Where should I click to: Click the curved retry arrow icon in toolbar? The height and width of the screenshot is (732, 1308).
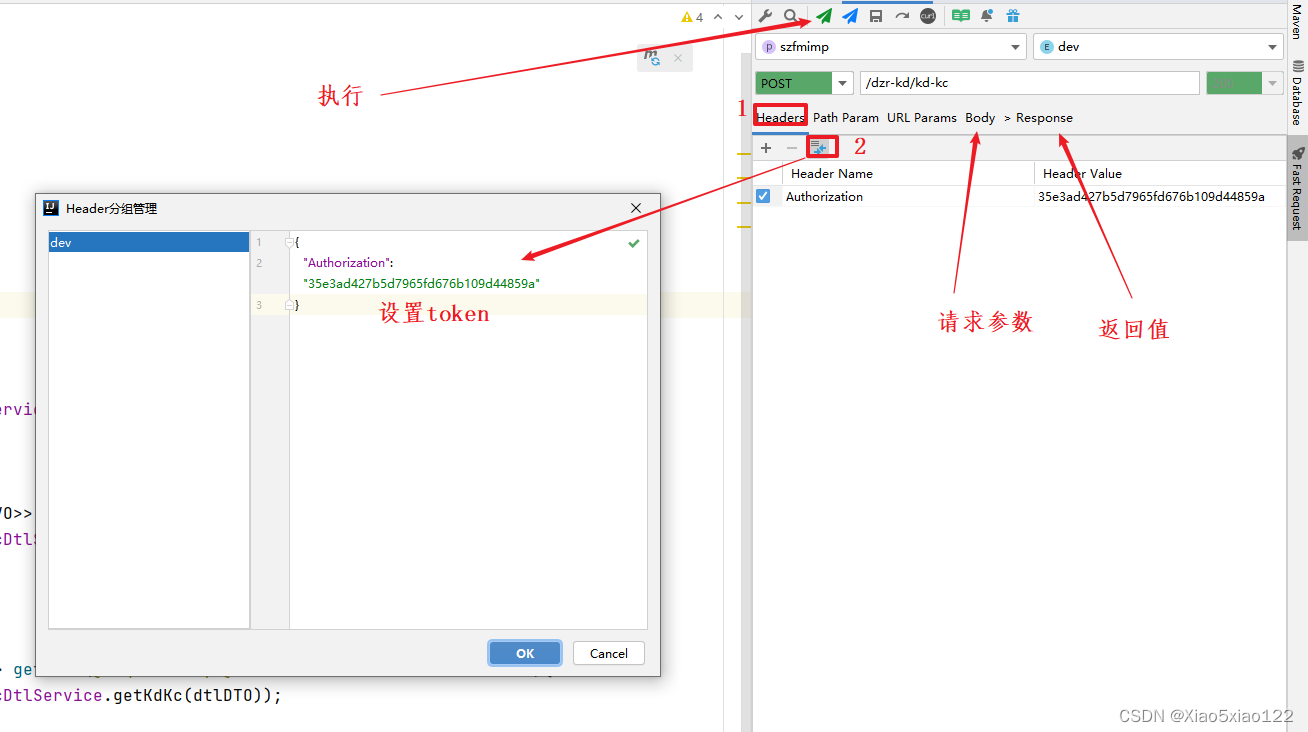pyautogui.click(x=902, y=16)
